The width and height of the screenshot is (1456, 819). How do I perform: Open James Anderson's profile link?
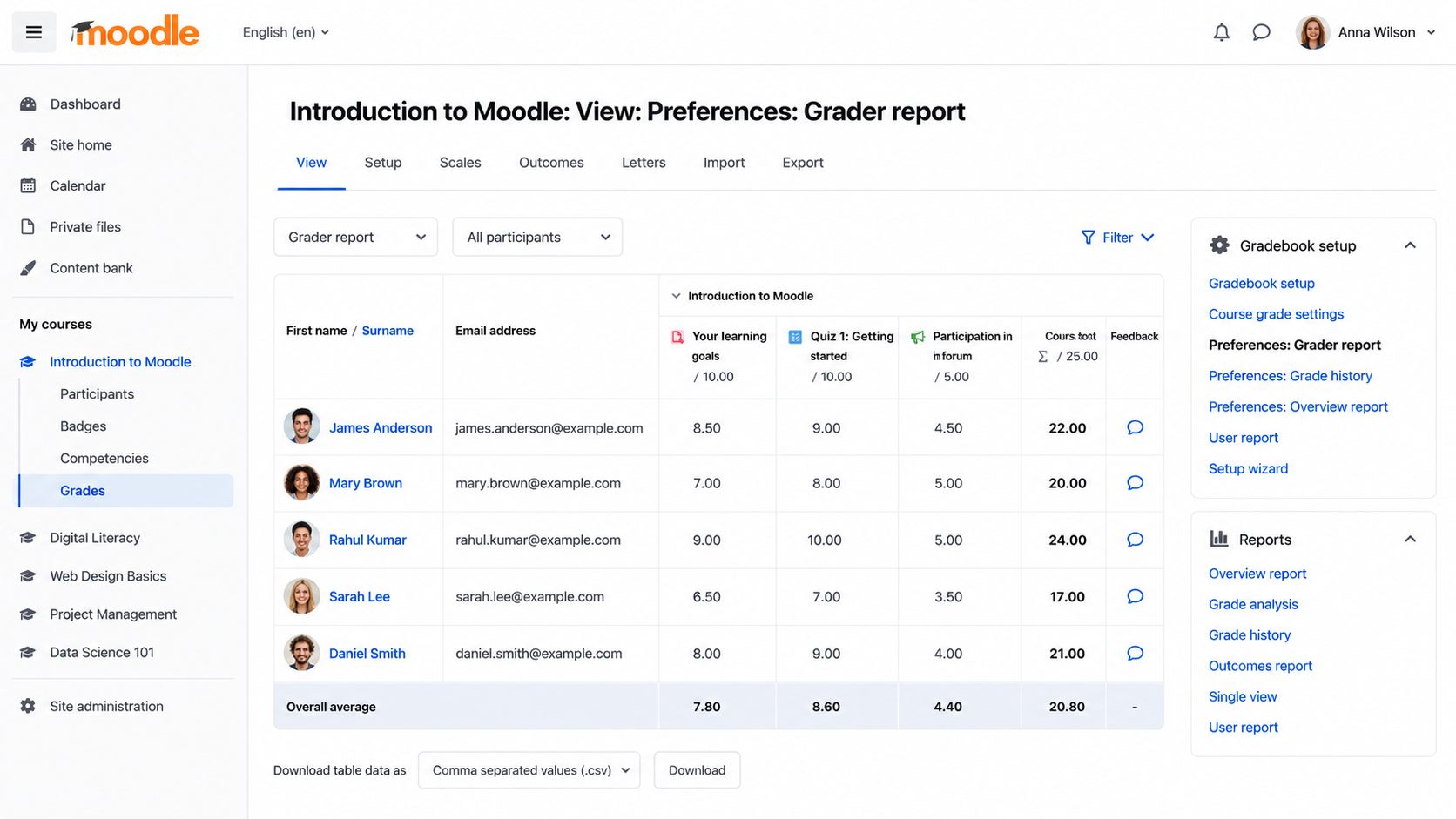pos(381,427)
